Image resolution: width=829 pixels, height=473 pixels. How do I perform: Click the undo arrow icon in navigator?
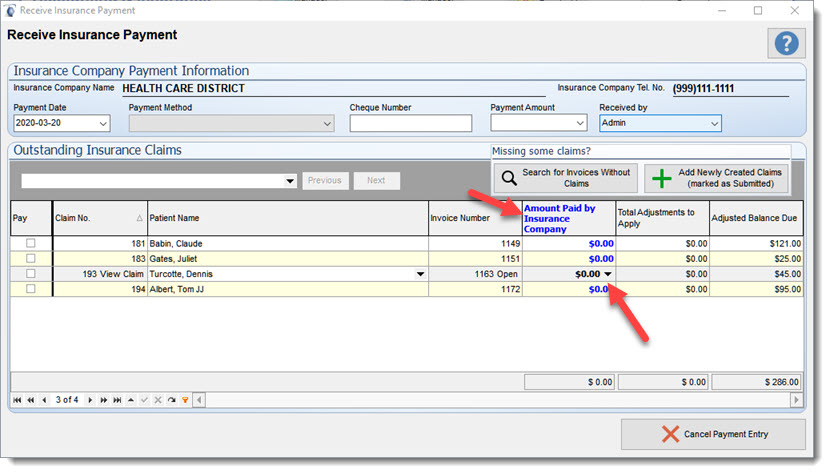click(171, 400)
